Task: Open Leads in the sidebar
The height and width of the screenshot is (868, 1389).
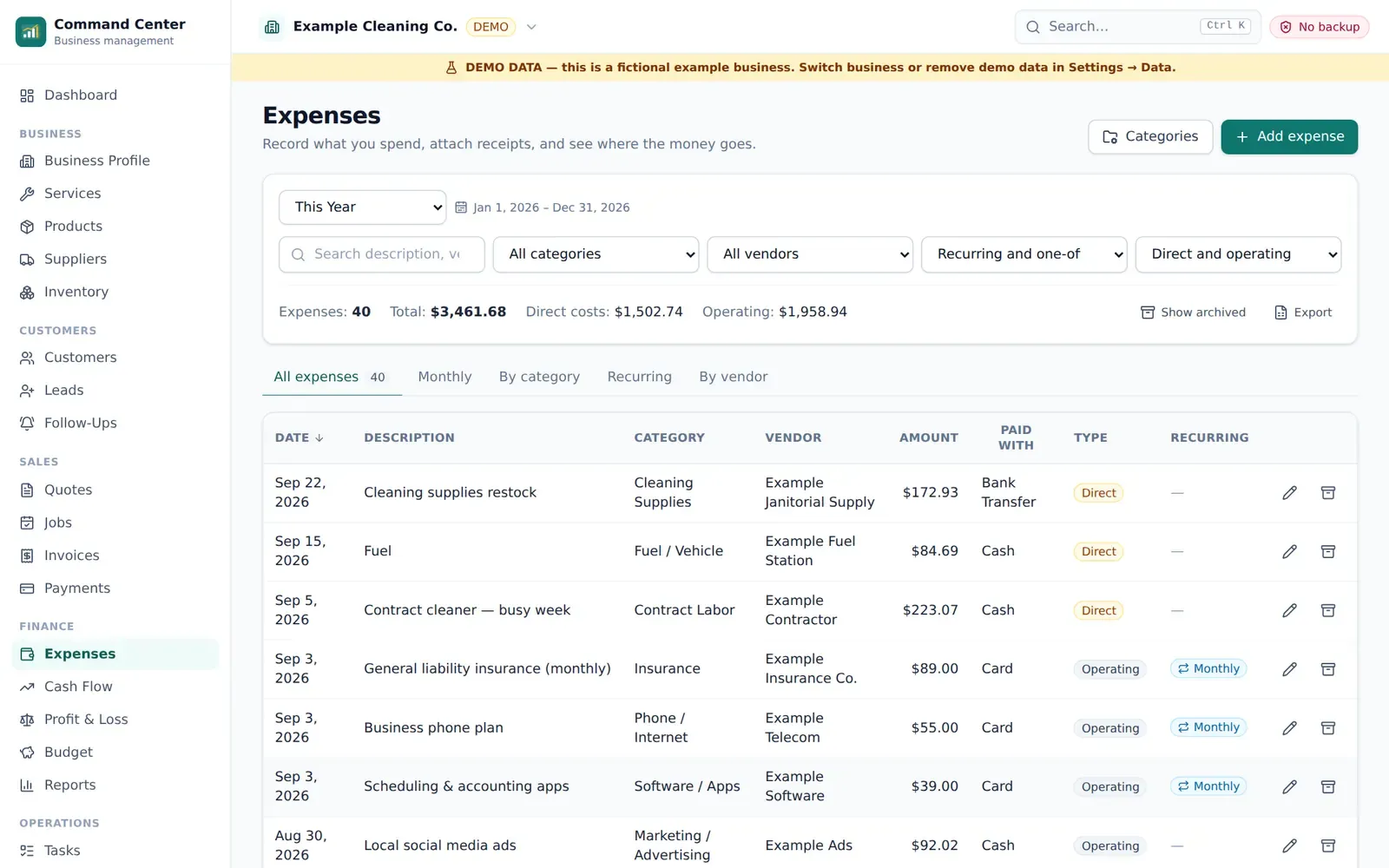Action: pyautogui.click(x=115, y=391)
